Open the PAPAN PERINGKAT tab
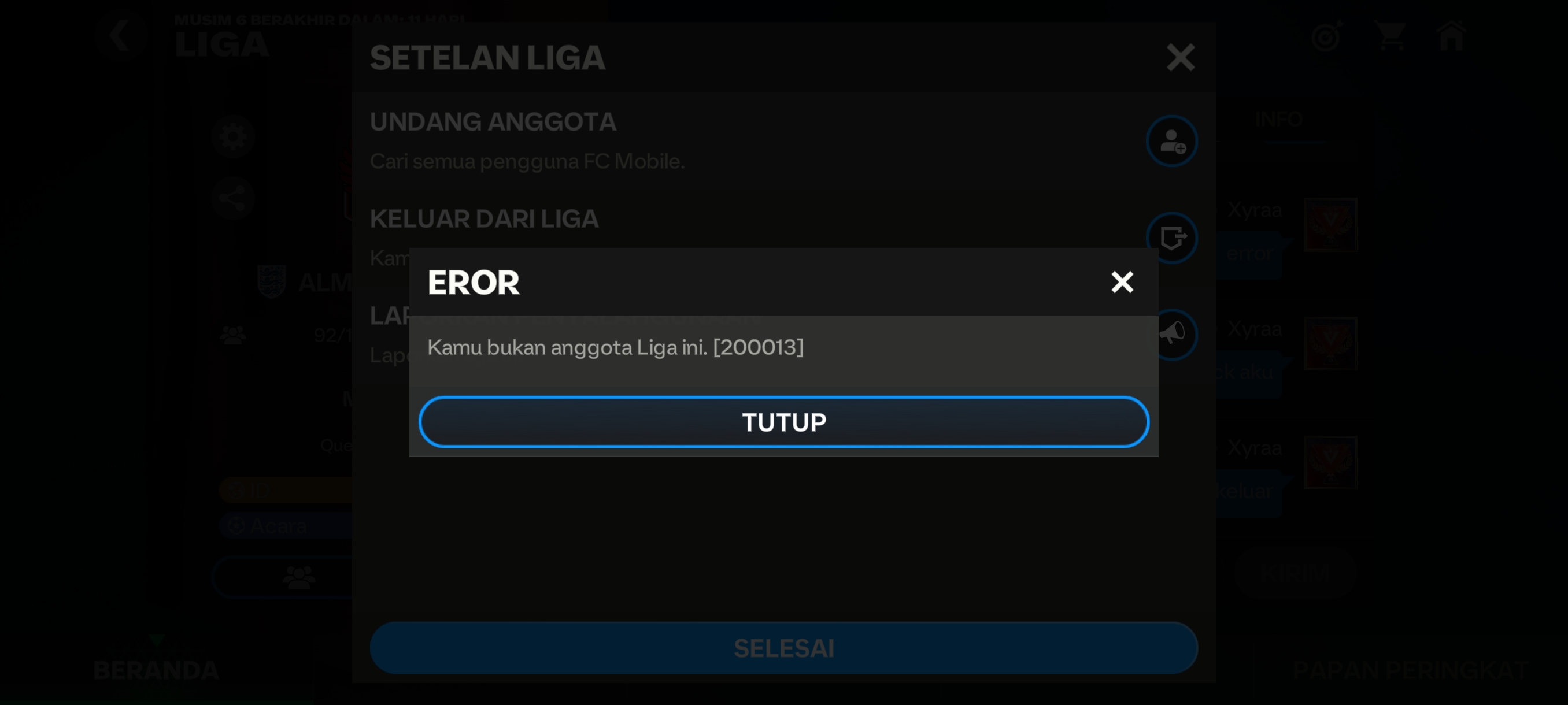Viewport: 1568px width, 705px height. (1410, 669)
